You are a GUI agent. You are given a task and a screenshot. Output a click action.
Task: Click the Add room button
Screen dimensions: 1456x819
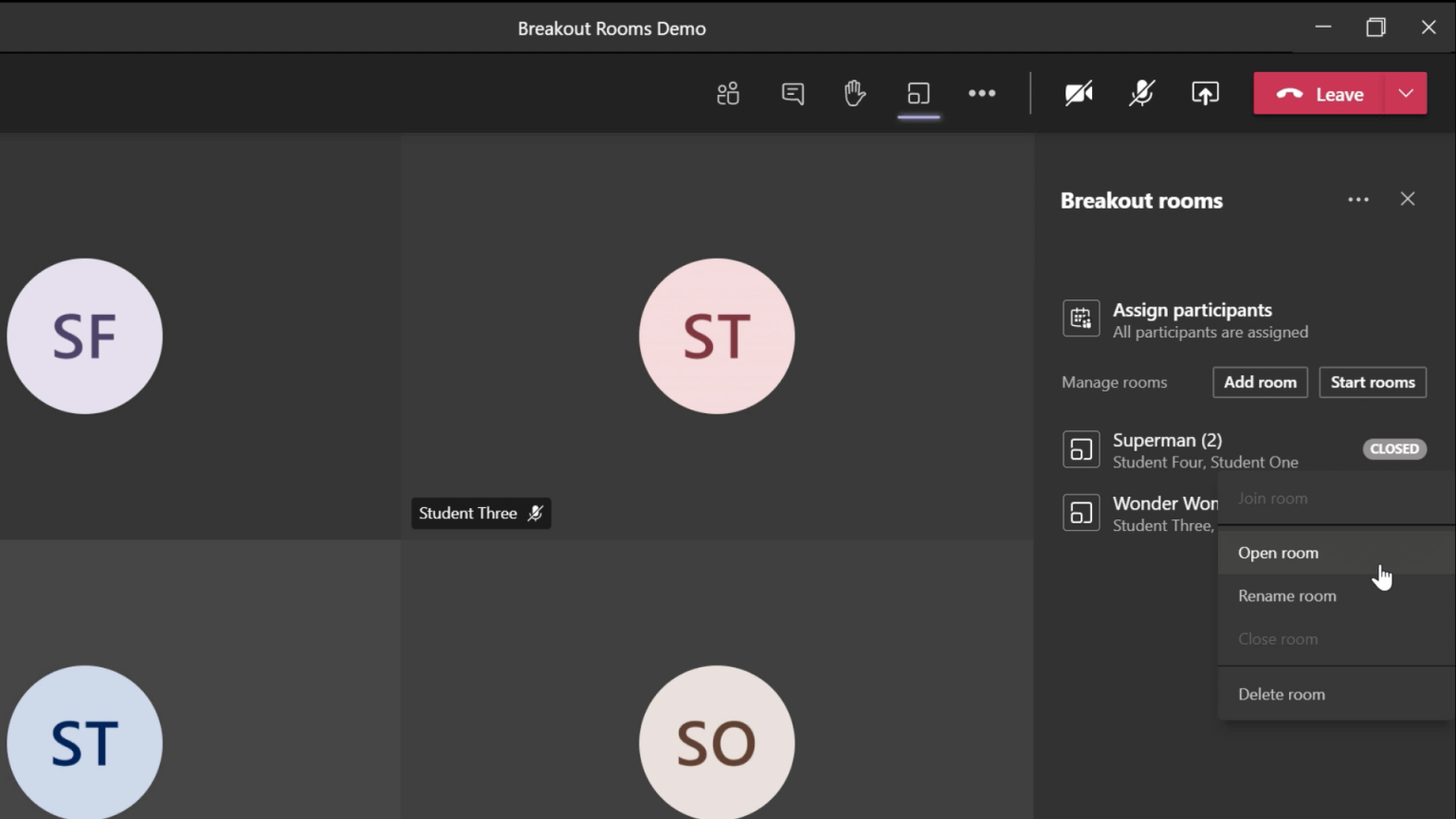pos(1260,382)
